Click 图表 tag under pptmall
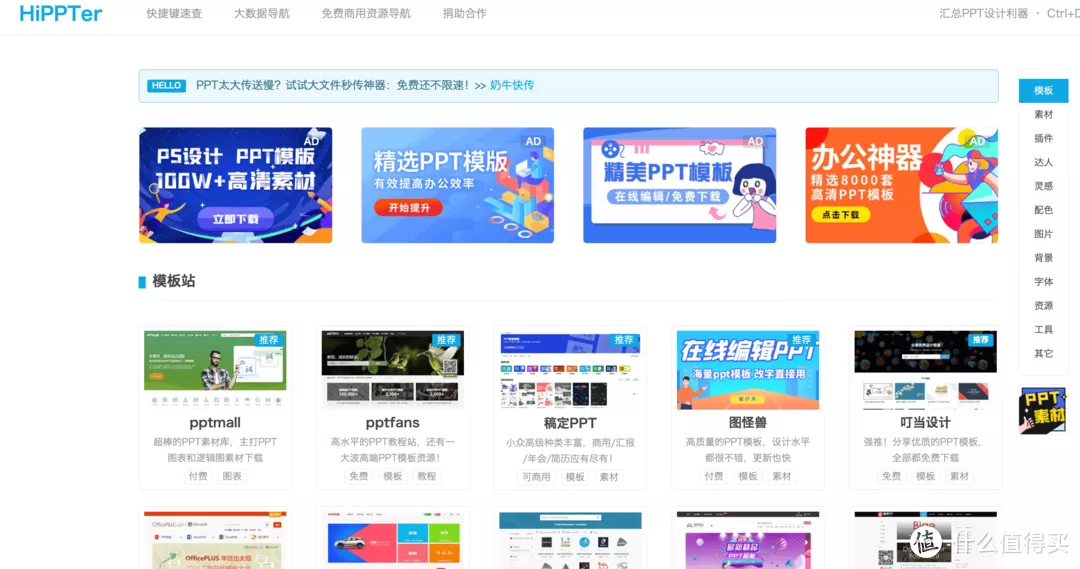This screenshot has width=1080, height=569. point(232,476)
